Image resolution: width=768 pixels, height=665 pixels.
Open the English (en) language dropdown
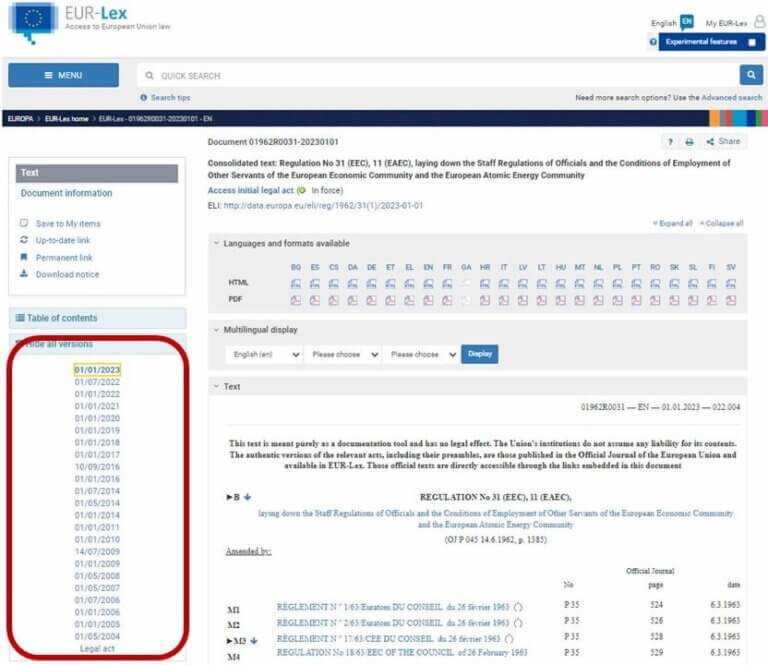(265, 354)
